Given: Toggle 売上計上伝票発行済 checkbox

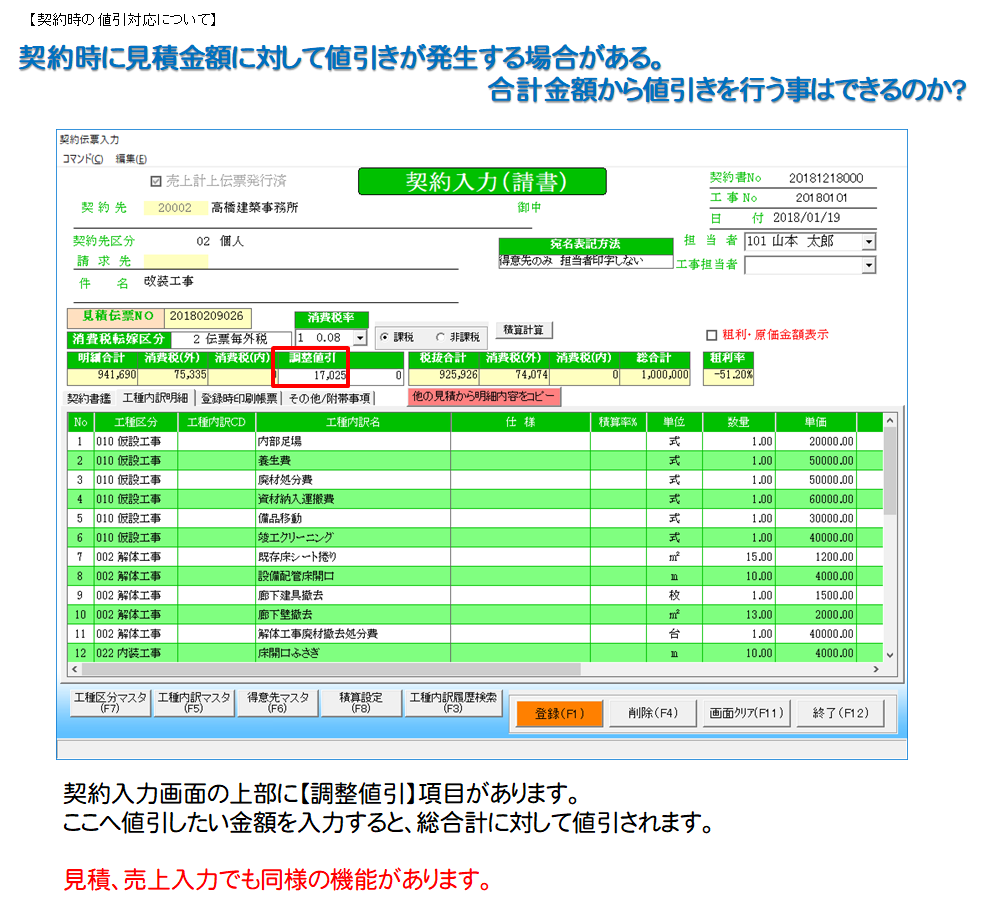Looking at the screenshot, I should coord(155,182).
